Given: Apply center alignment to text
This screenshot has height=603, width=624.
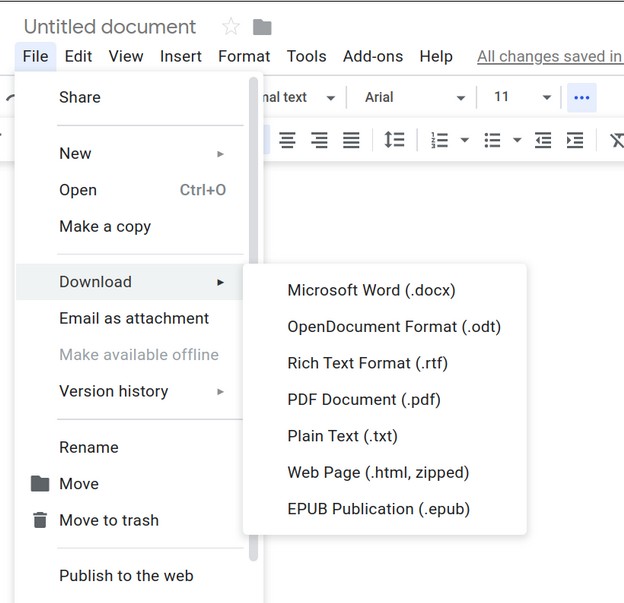Looking at the screenshot, I should (287, 141).
